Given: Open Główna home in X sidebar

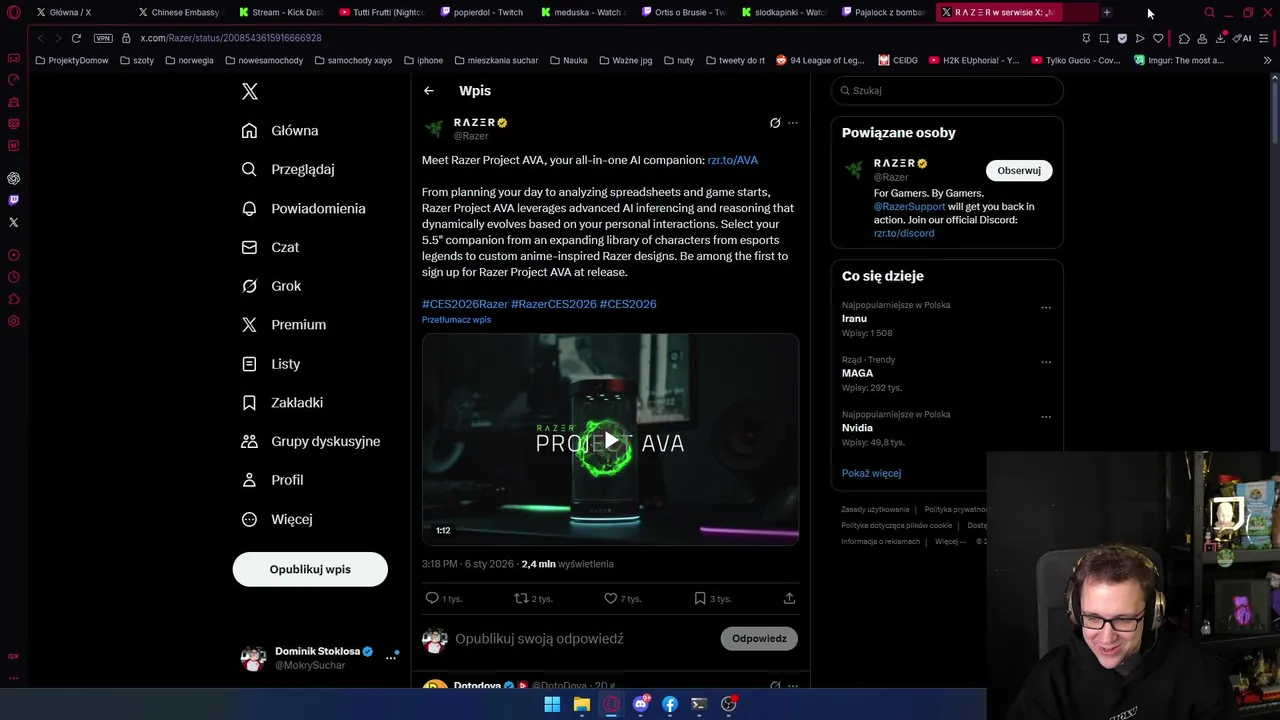Looking at the screenshot, I should click(280, 131).
